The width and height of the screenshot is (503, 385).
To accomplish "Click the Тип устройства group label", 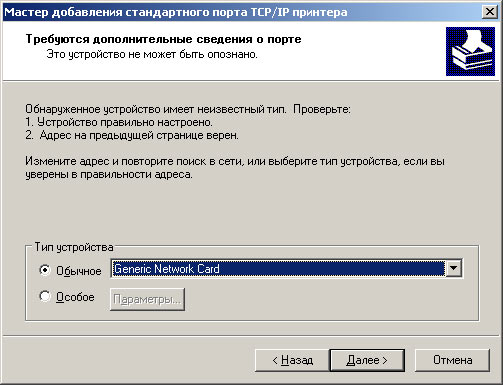I will (x=74, y=247).
